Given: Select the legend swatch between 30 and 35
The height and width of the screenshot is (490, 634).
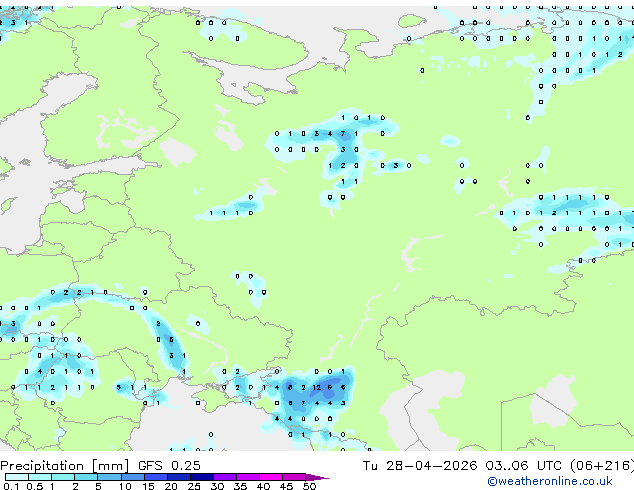Looking at the screenshot, I should pyautogui.click(x=224, y=477).
